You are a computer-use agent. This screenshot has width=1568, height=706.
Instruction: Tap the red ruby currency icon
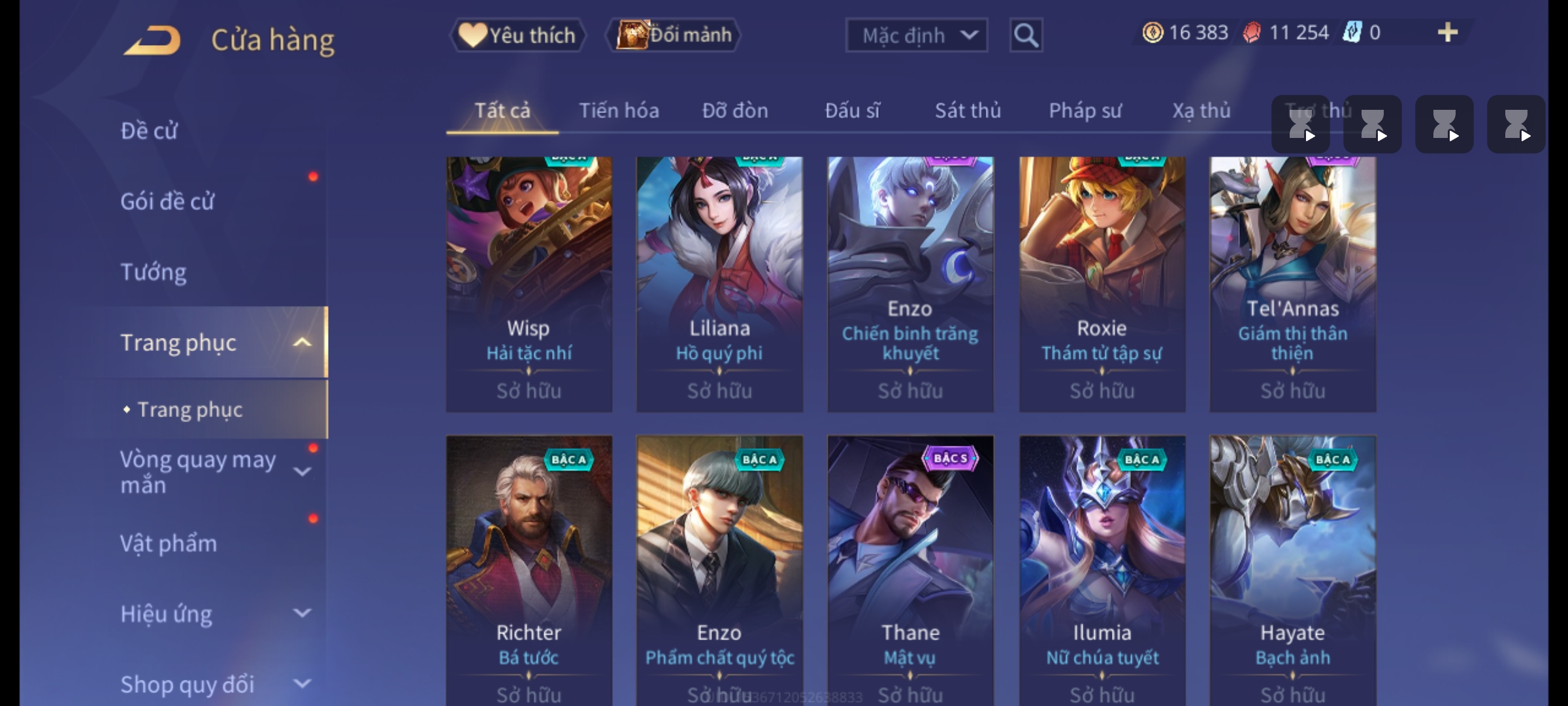pos(1252,32)
